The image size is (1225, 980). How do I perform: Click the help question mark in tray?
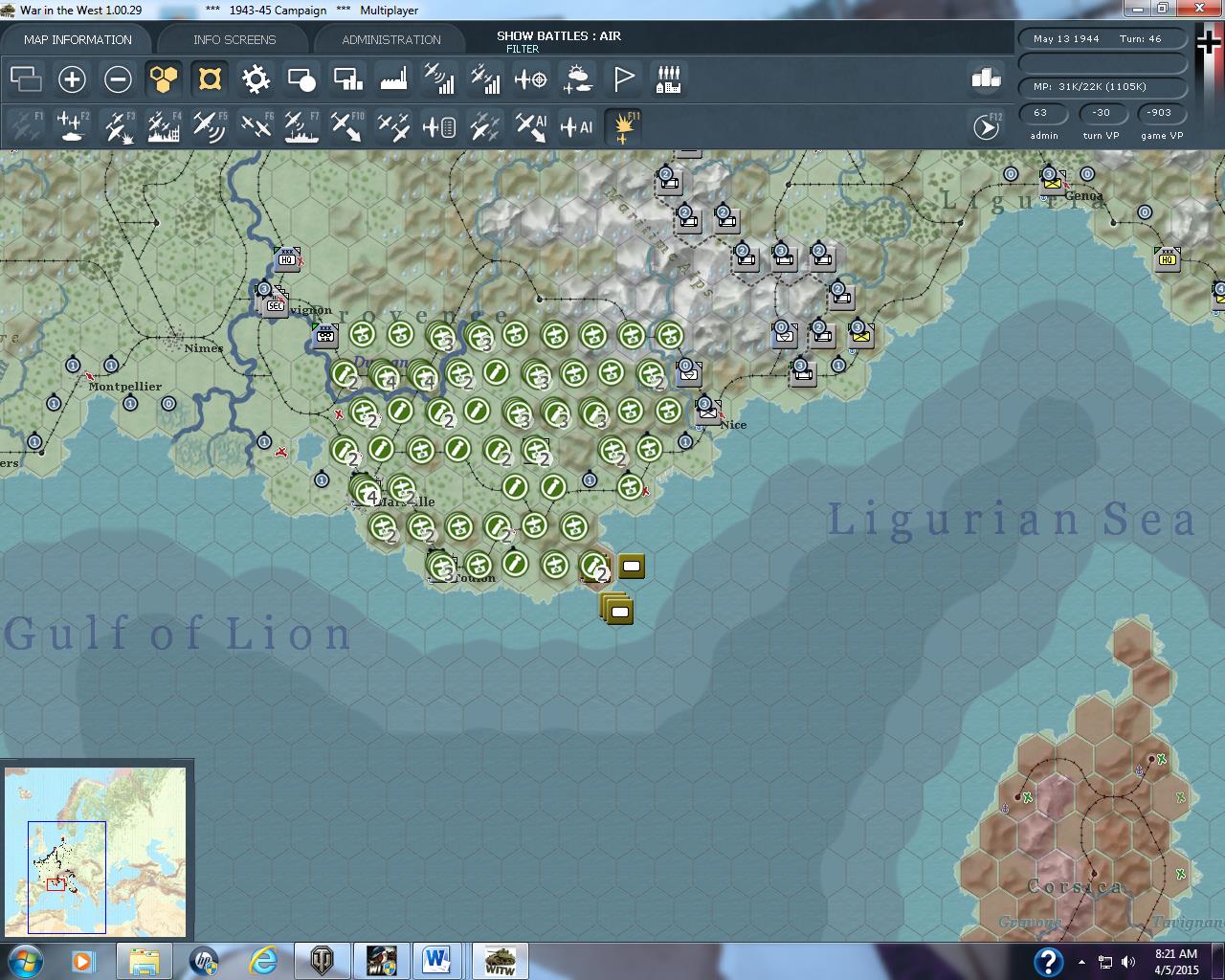[x=1048, y=961]
